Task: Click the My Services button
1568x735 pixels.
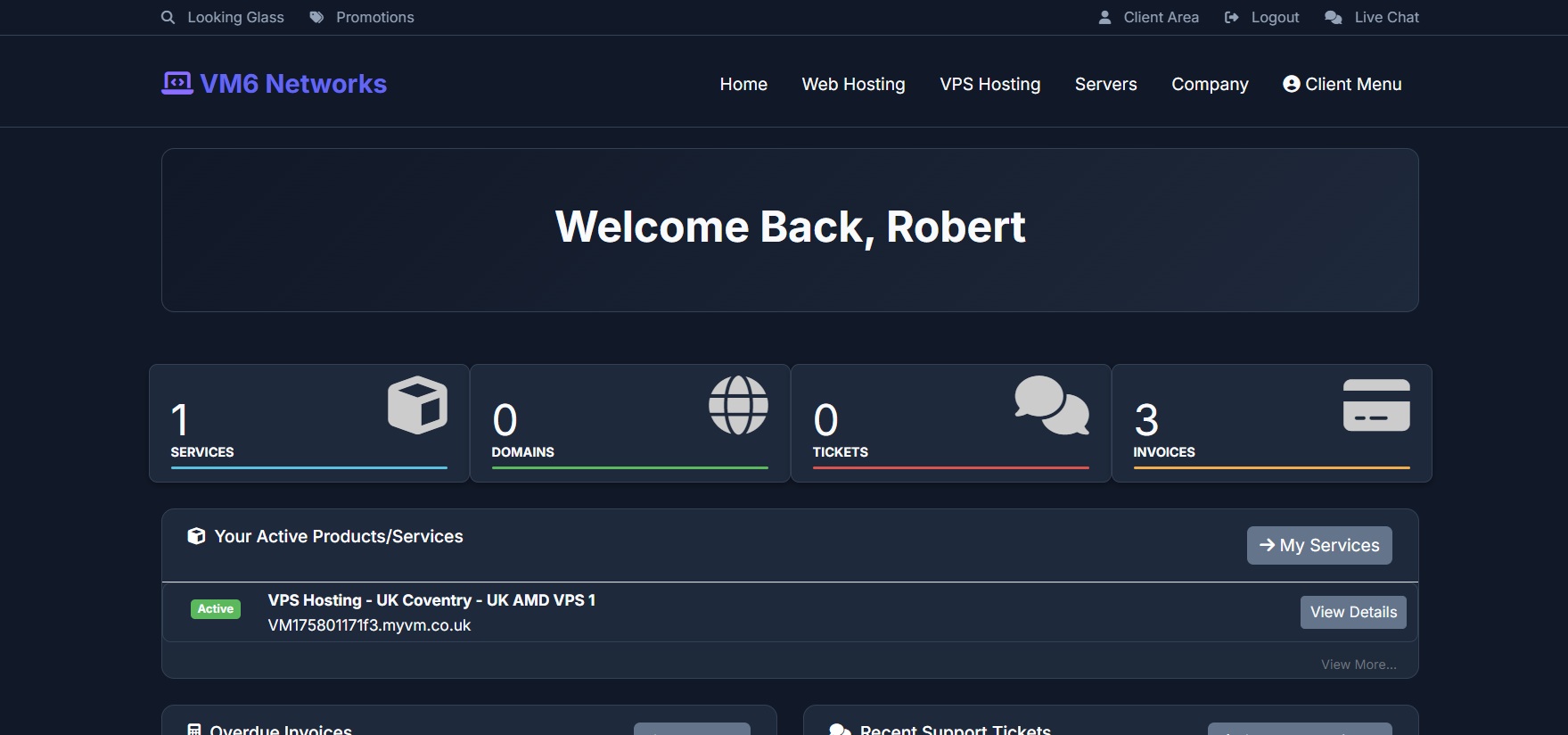Action: (1318, 545)
